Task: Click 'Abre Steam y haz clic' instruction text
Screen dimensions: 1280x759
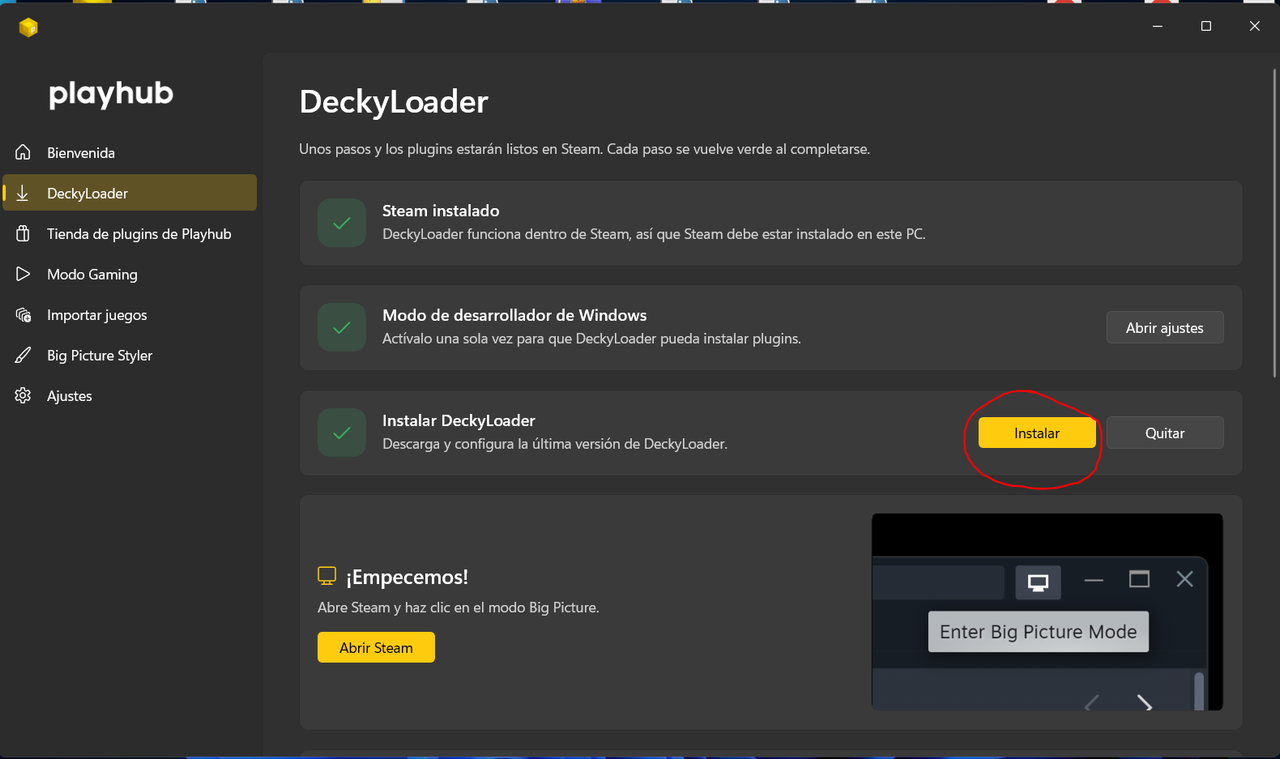Action: pyautogui.click(x=458, y=607)
